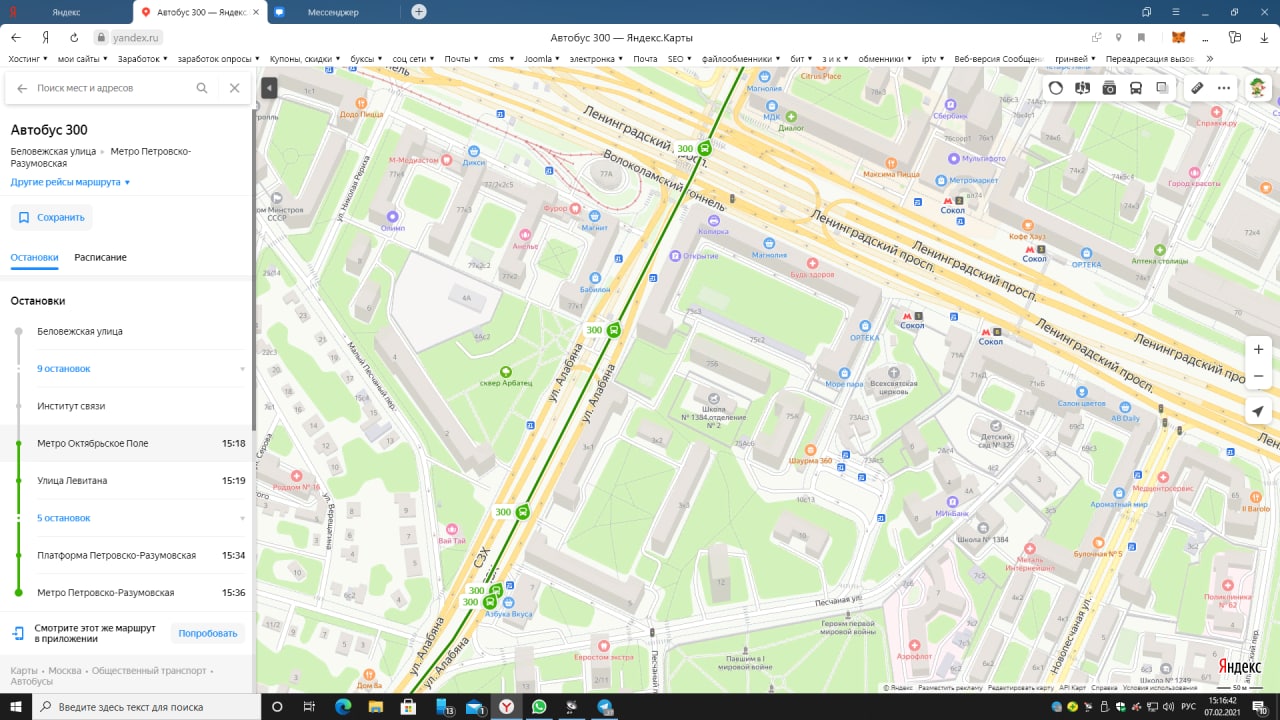Screen dimensions: 1280x720
Task: Open the Москва breadcrumb link
Action: 65,670
